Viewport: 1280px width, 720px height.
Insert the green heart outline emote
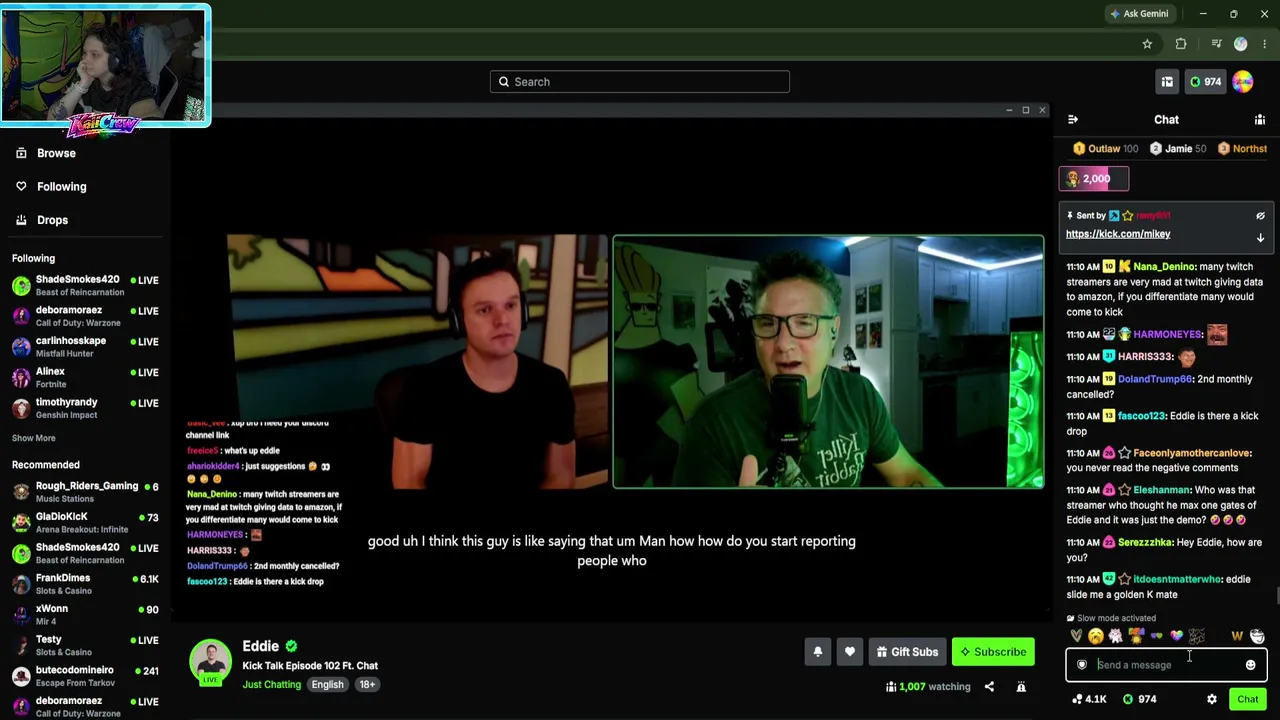click(x=1076, y=636)
